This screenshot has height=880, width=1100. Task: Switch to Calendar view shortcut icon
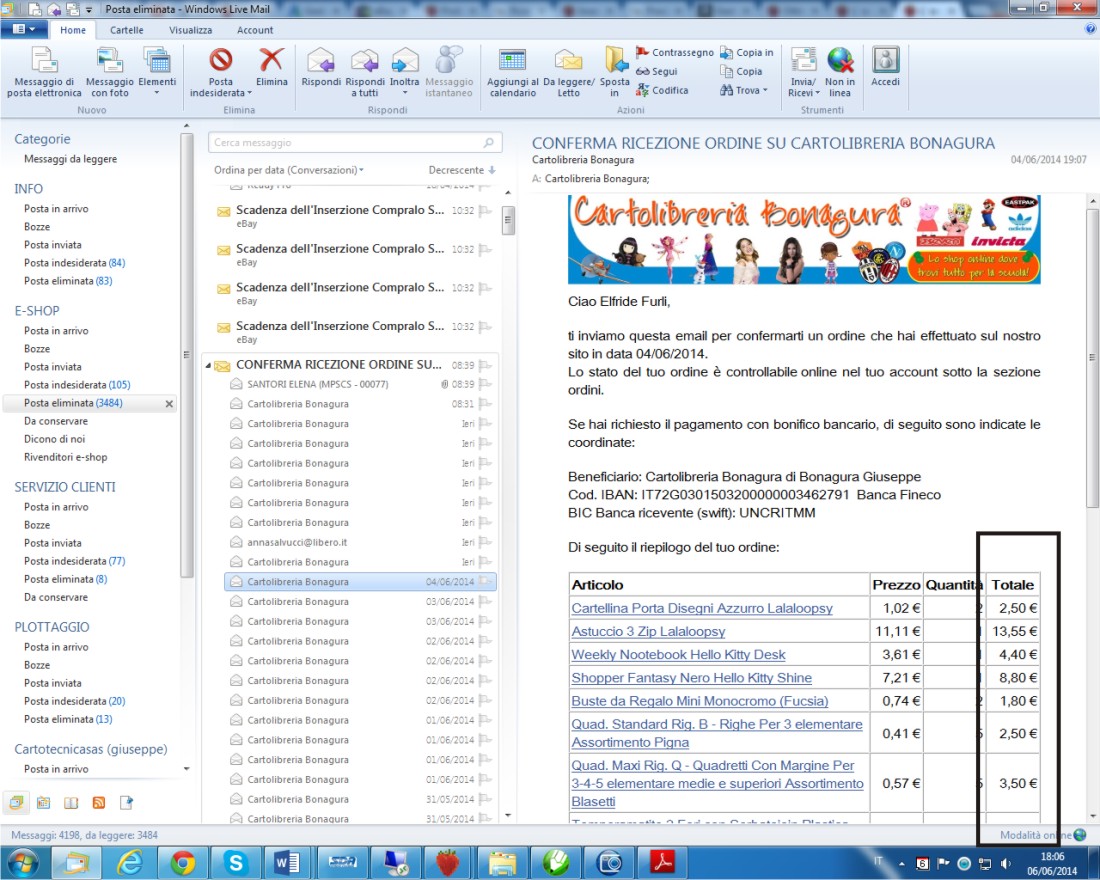pyautogui.click(x=43, y=802)
